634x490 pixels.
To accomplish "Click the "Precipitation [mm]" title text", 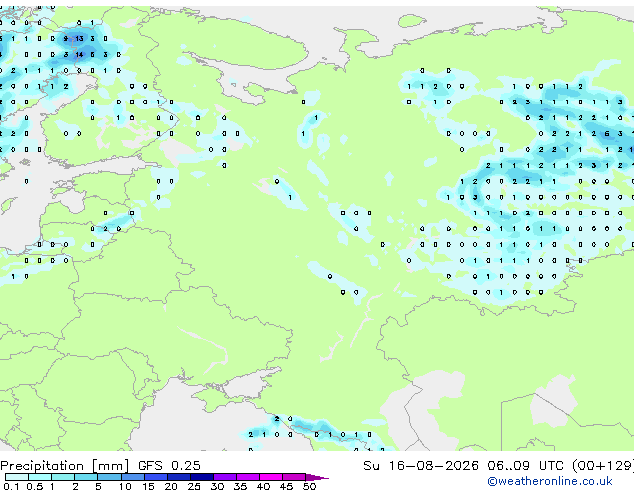I will (65, 466).
